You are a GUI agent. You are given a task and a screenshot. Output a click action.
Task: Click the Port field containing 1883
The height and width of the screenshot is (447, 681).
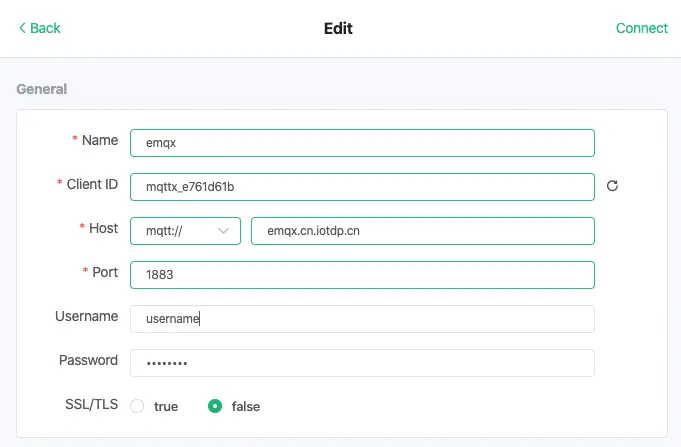(362, 275)
